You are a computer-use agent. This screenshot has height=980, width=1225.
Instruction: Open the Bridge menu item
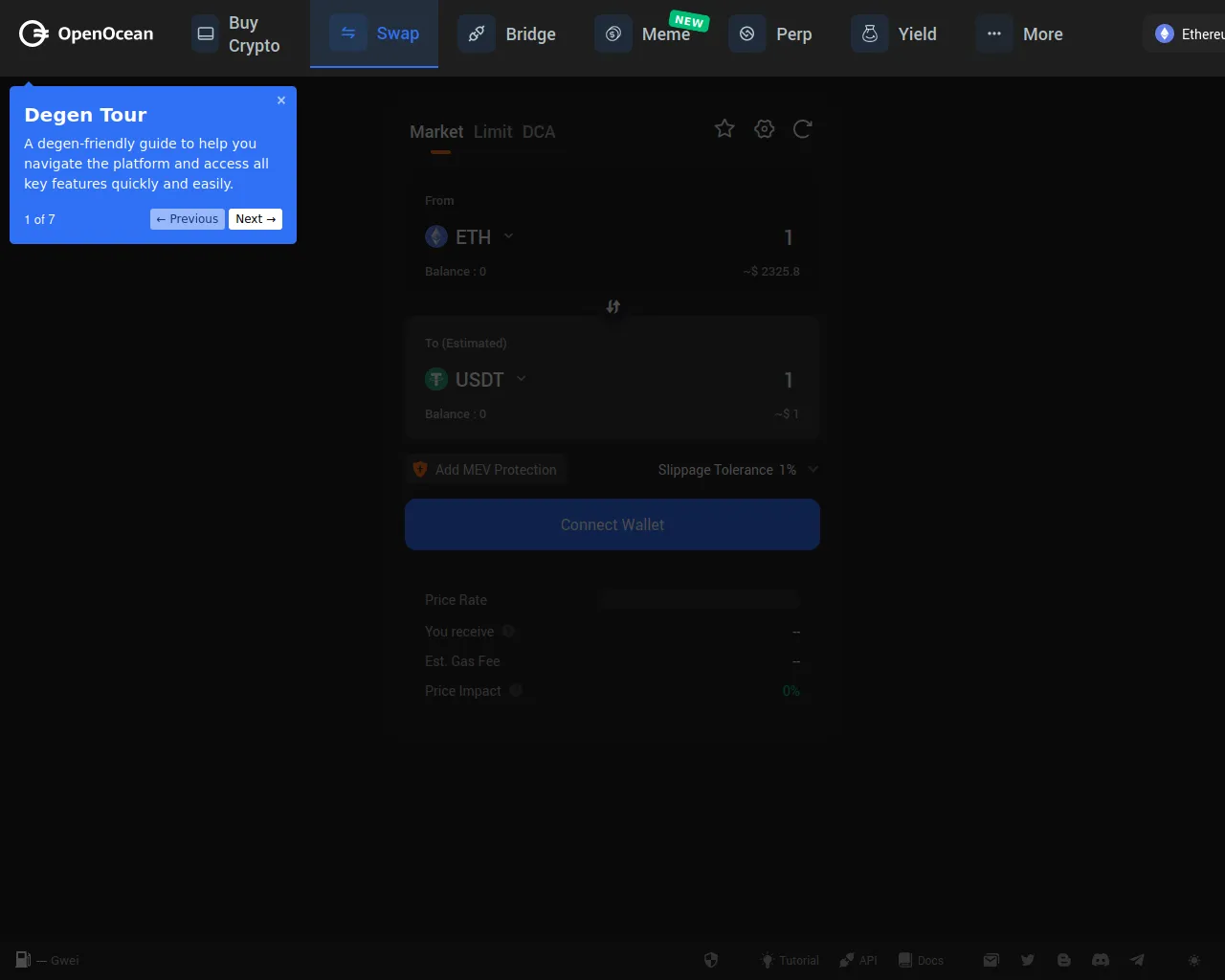tap(508, 34)
